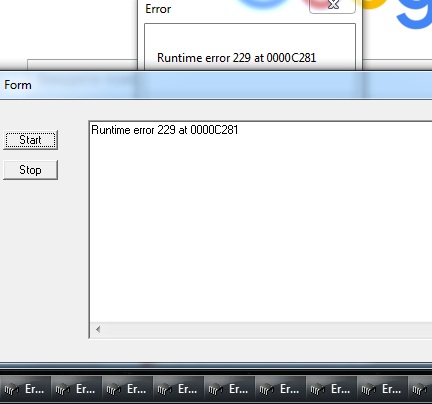Click the Error dialog title text

158,9
